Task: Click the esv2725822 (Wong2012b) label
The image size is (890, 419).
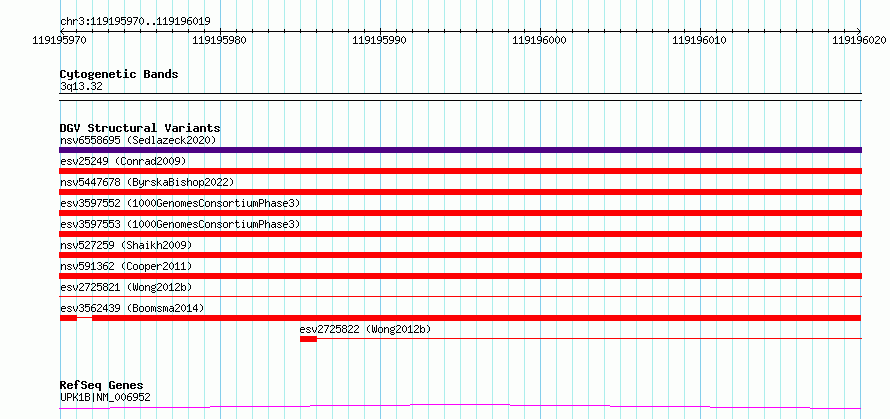Action: (x=366, y=329)
